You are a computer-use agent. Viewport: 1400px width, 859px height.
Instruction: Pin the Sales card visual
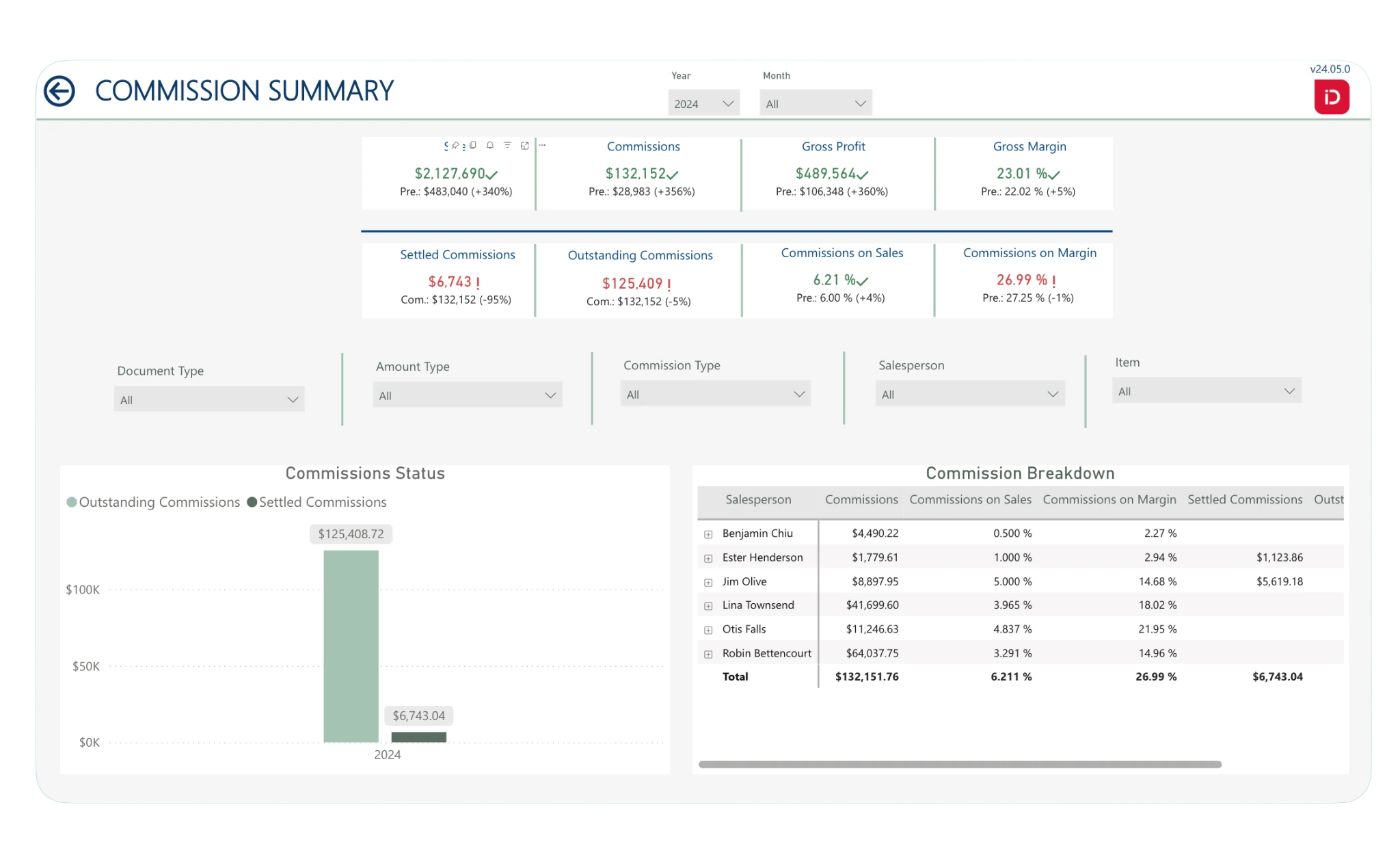tap(455, 145)
